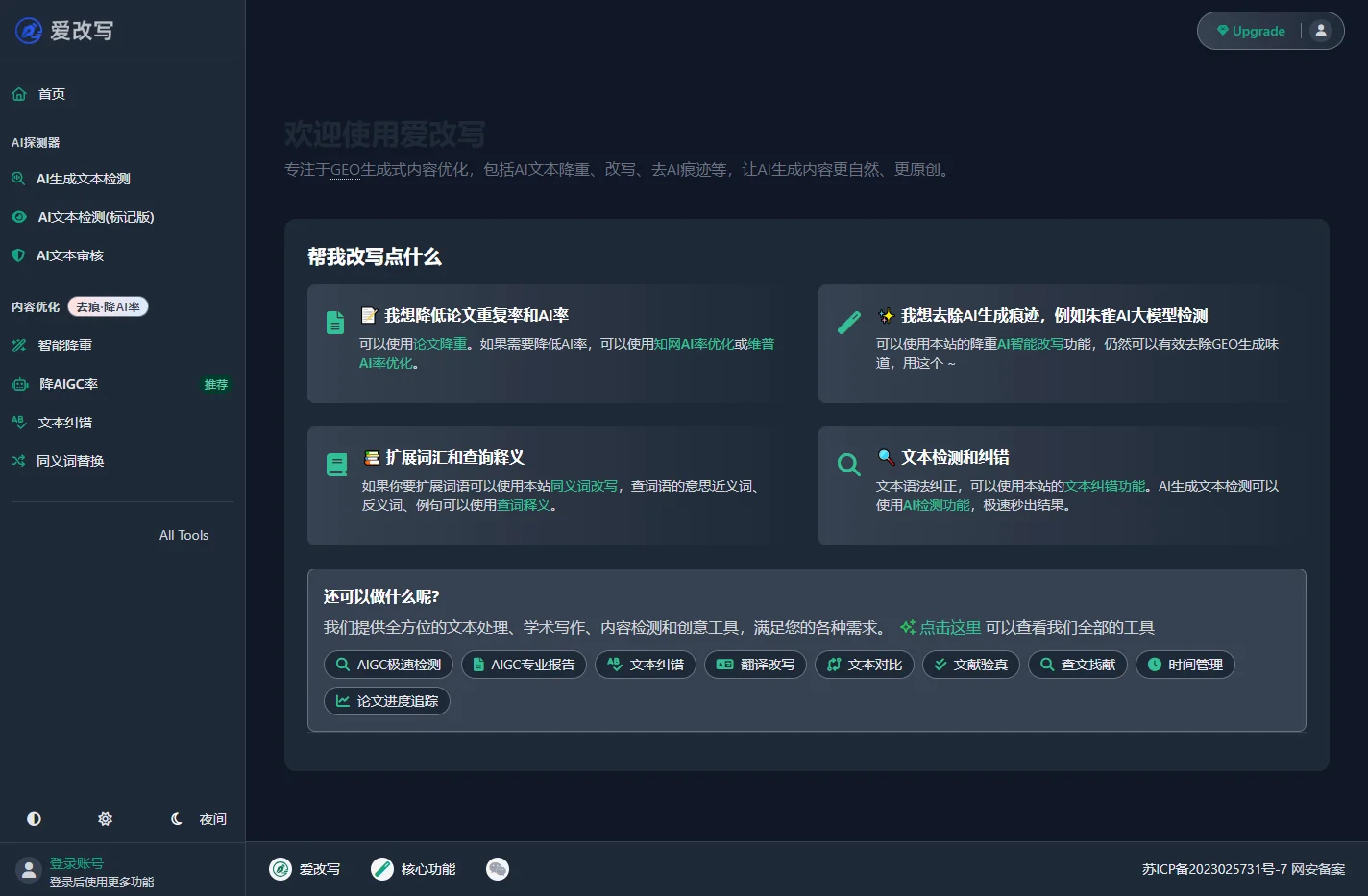Click the 登录账号 login link
Viewport: 1368px width, 896px height.
(x=77, y=863)
